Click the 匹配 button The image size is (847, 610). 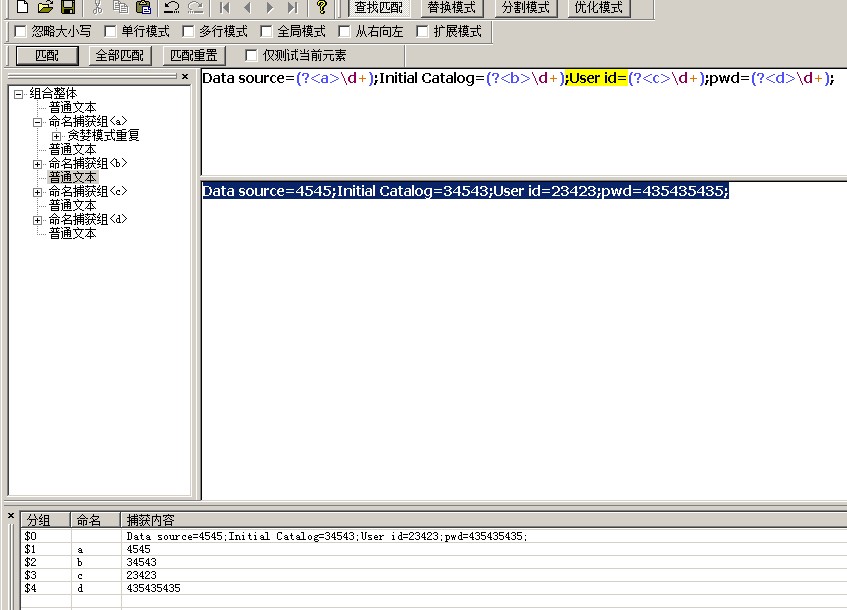click(47, 56)
